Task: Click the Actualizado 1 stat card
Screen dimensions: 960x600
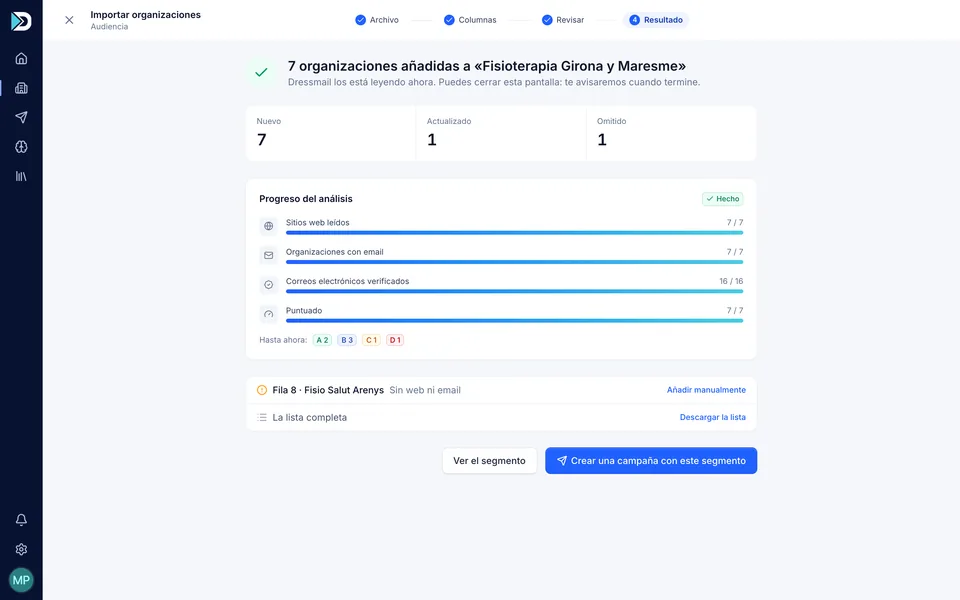Action: [501, 133]
